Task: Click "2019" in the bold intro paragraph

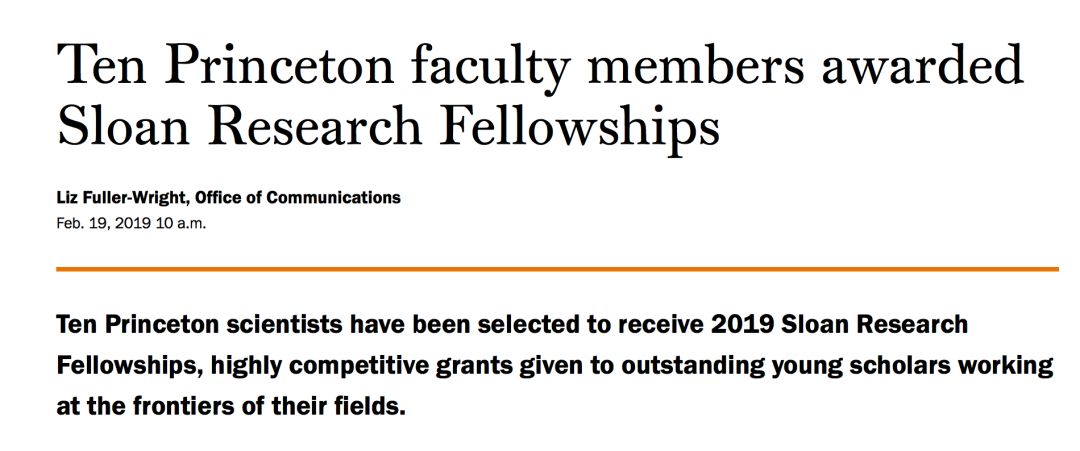Action: click(x=743, y=324)
